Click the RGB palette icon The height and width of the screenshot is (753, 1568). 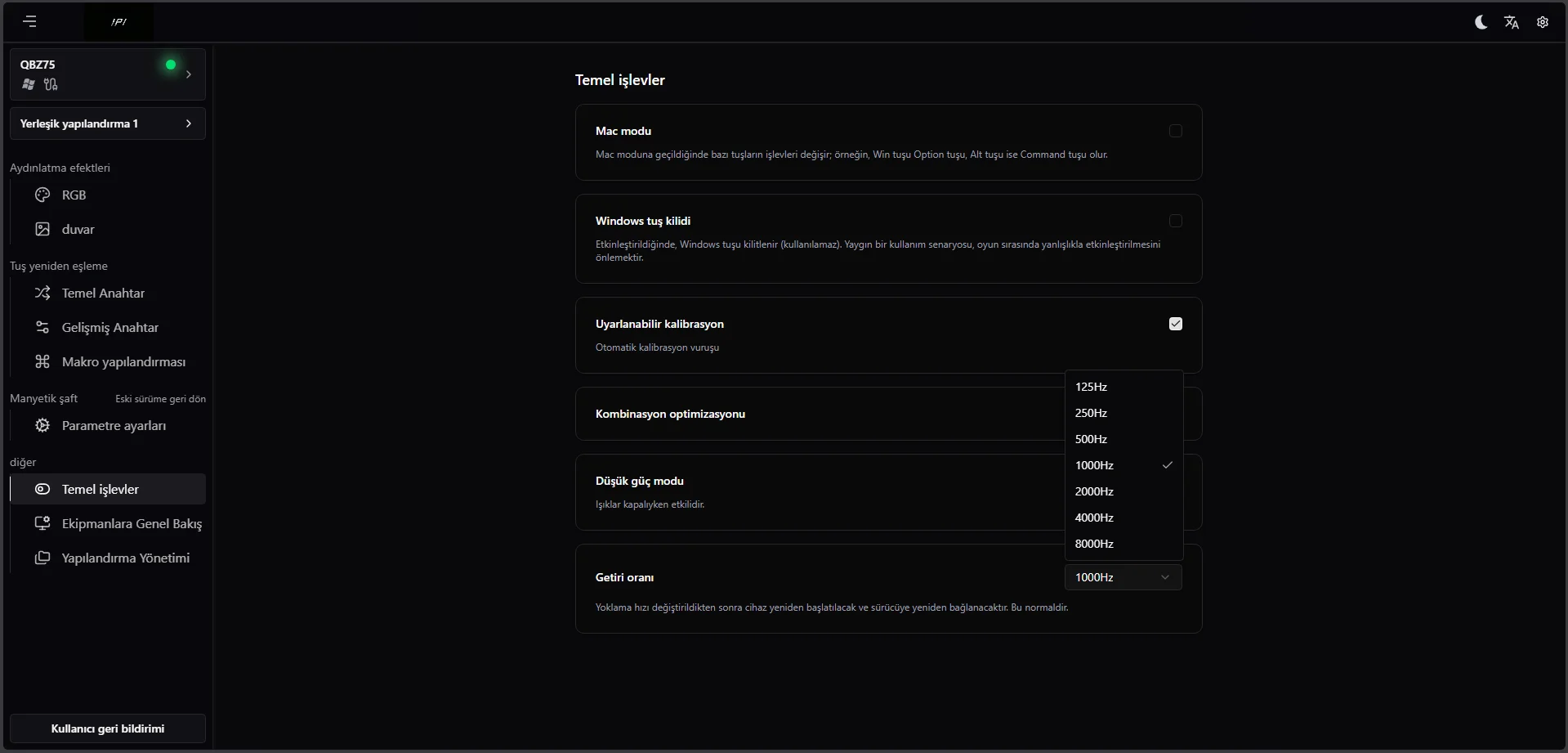42,195
